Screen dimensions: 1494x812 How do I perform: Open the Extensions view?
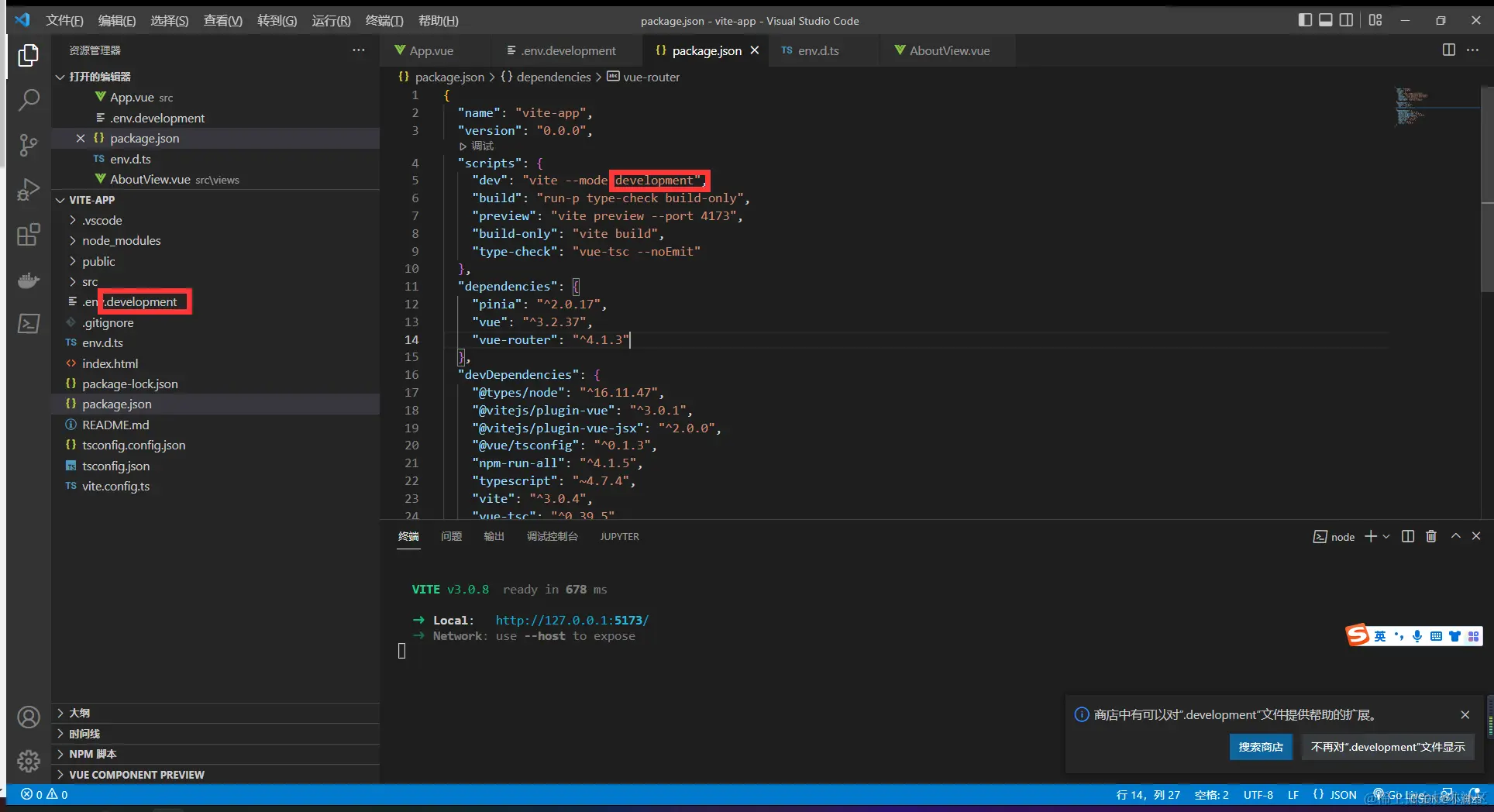29,235
